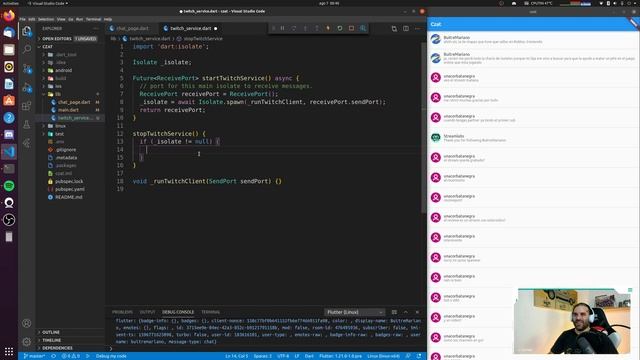Screen dimensions: 640x360
Task: Expand the android folder
Action: (70, 70)
